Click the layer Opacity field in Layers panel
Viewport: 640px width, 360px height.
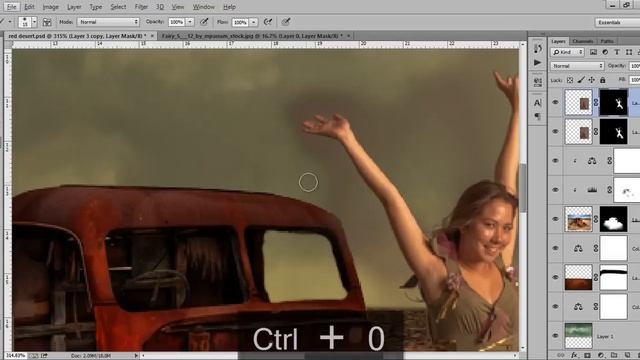pyautogui.click(x=634, y=66)
